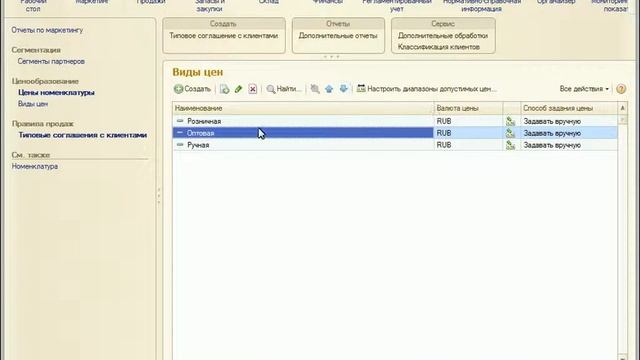
Task: Switch to the Регламентированный учет section
Action: [x=397, y=5]
